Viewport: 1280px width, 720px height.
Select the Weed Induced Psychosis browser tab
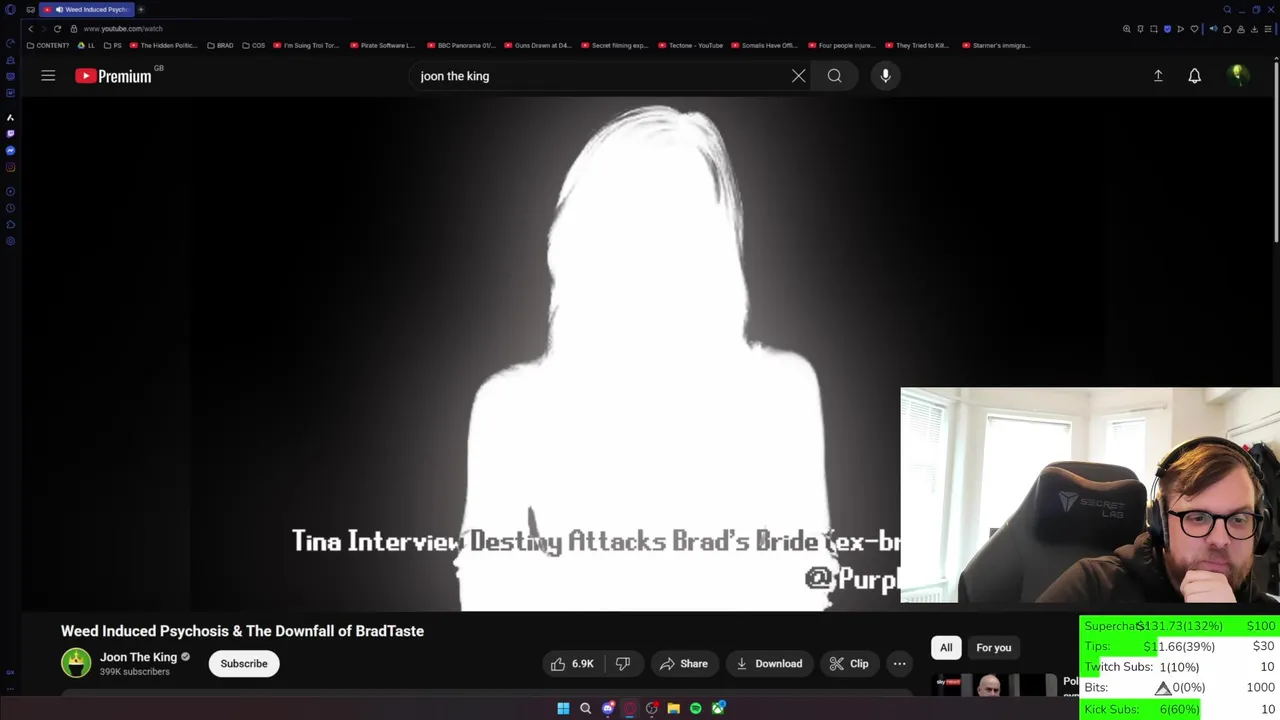coord(88,9)
